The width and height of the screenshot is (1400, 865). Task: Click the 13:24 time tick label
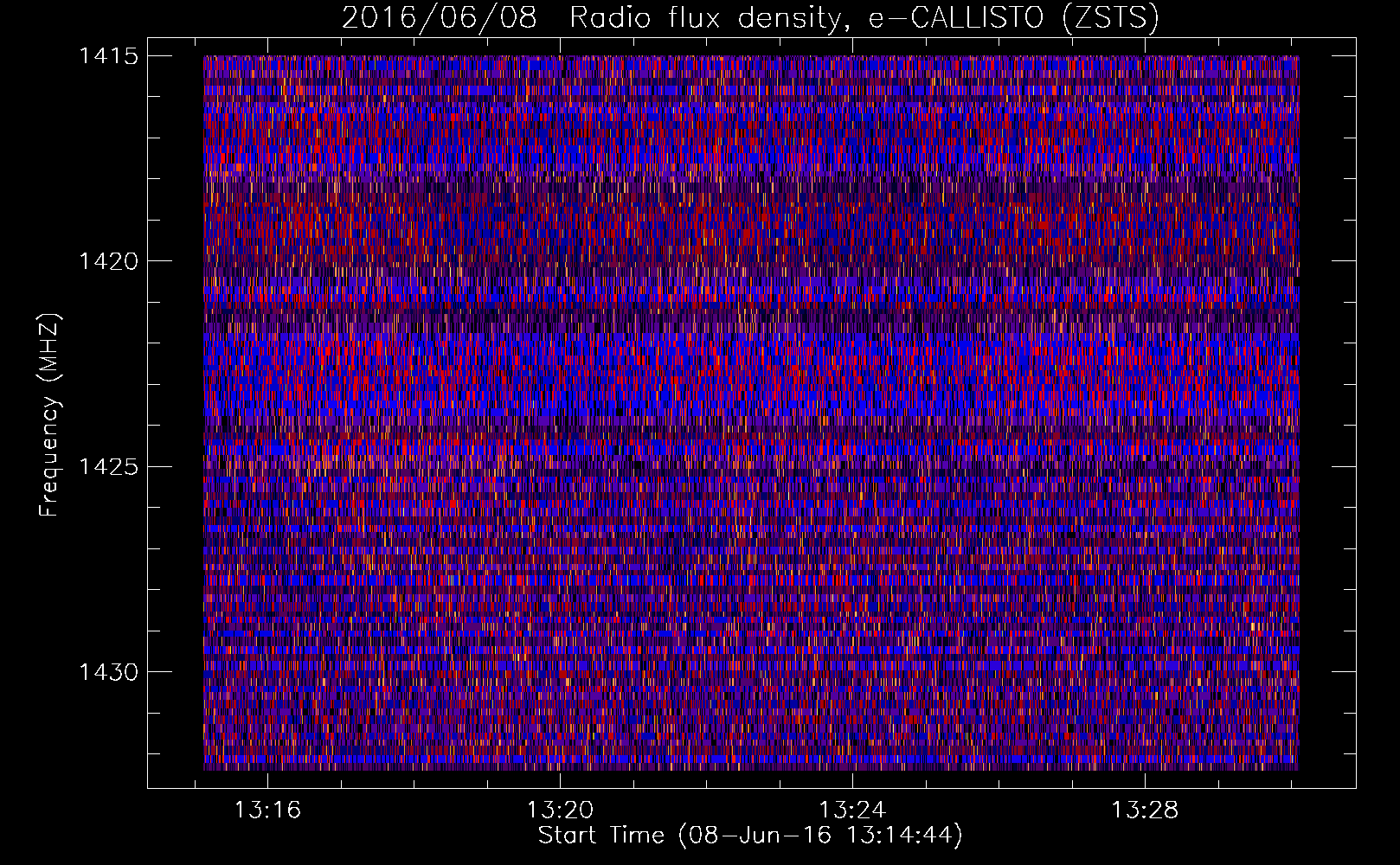[x=852, y=811]
